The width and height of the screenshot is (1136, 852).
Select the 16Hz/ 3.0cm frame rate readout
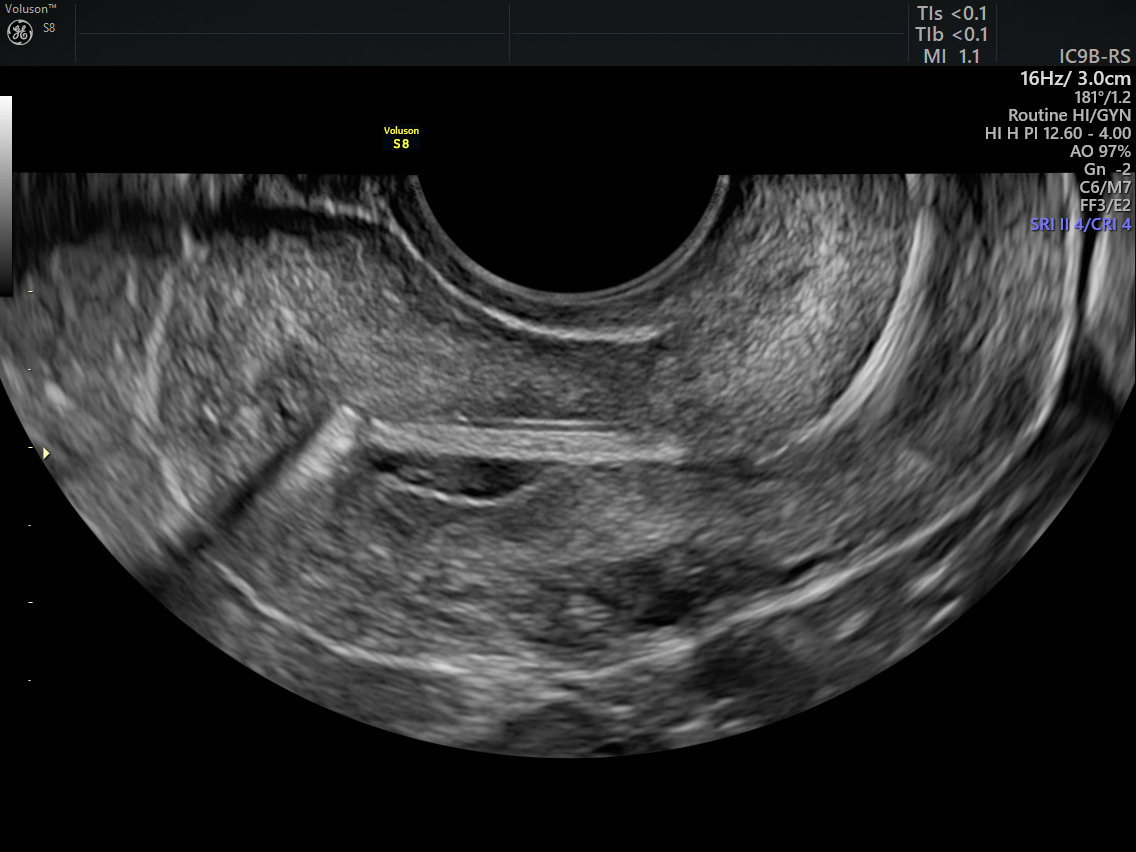point(1075,78)
